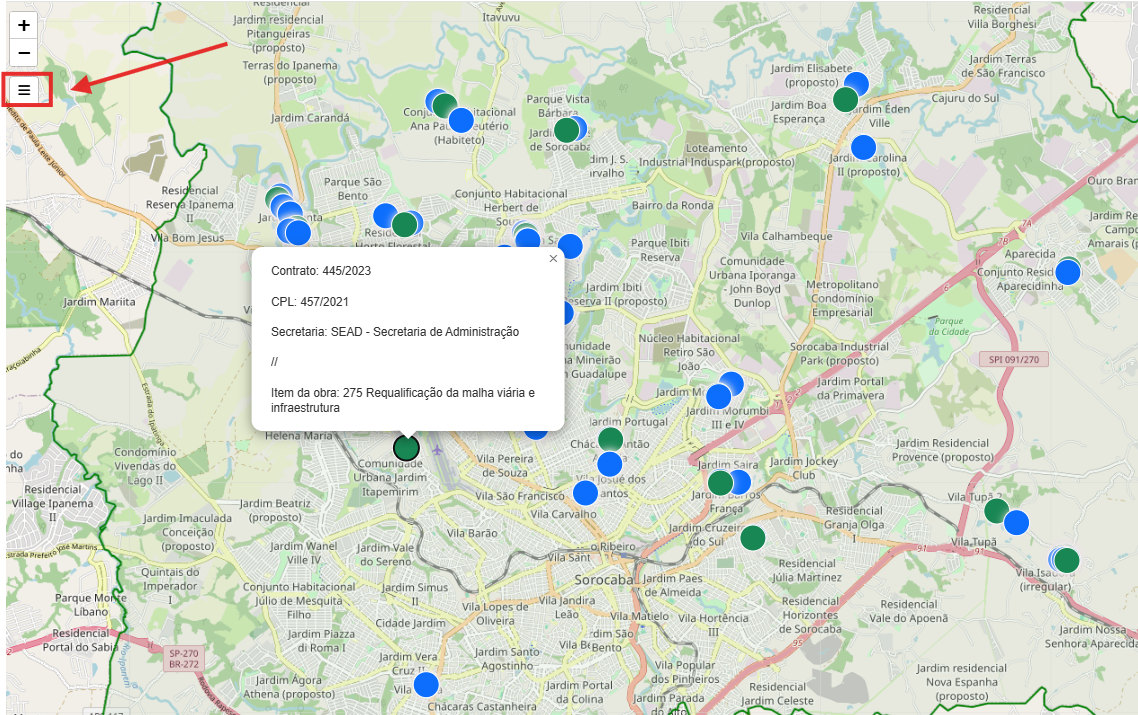Zoom in on the map
This screenshot has width=1138, height=715.
point(24,26)
